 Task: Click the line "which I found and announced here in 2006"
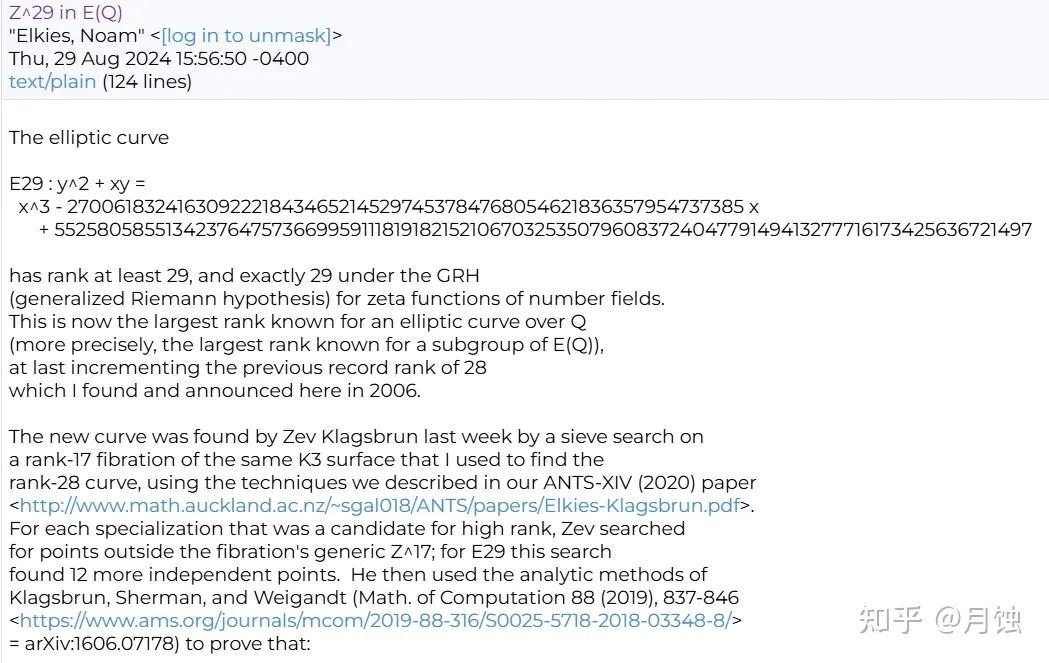215,391
